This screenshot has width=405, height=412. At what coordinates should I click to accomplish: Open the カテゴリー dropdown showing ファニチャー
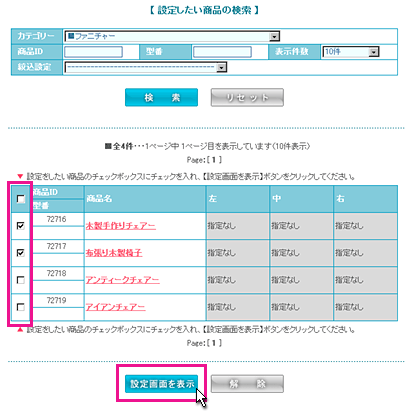click(x=172, y=36)
